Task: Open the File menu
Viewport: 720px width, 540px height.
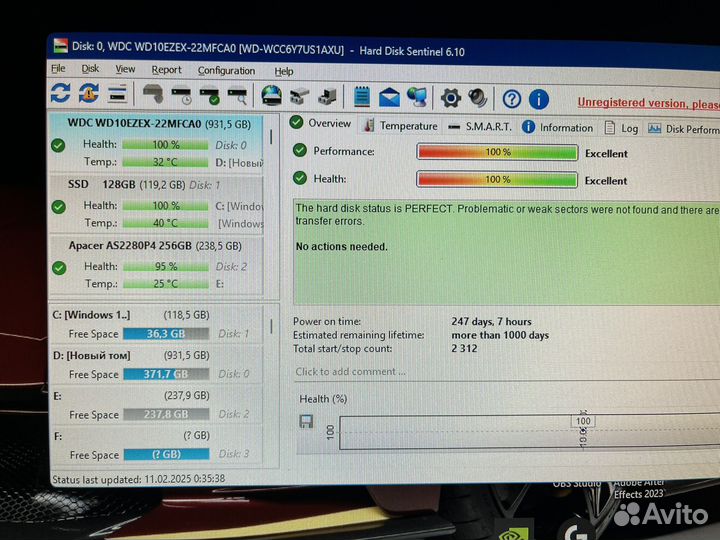Action: (58, 68)
